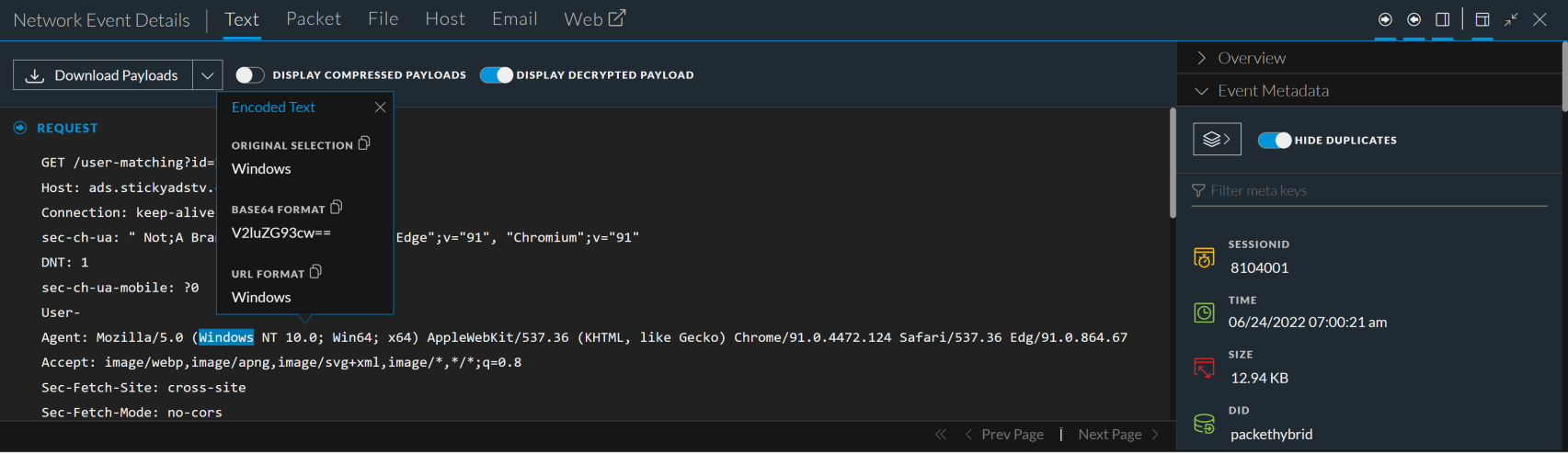Open the Download Payloads dropdown arrow
Viewport: 1568px width, 454px height.
[x=208, y=75]
